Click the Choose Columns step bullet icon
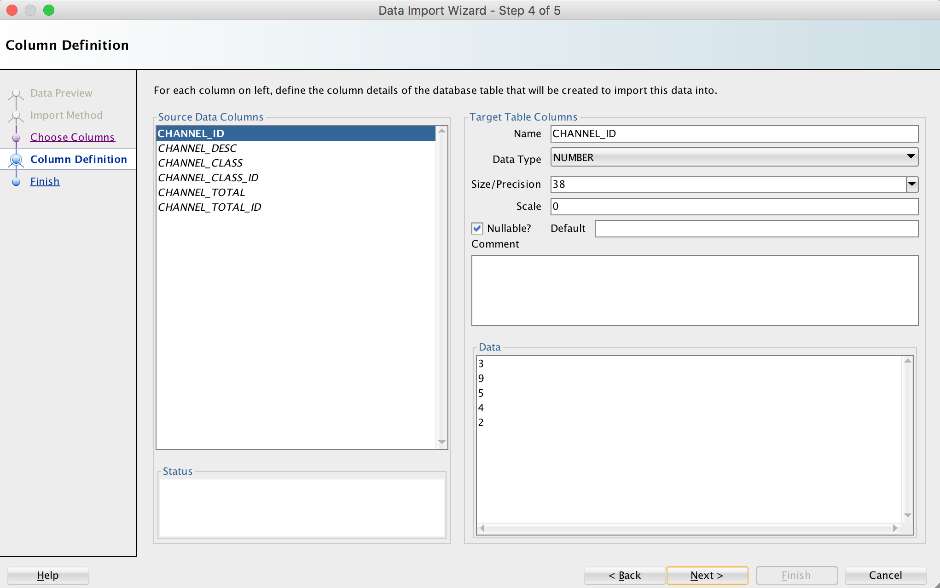Image resolution: width=940 pixels, height=588 pixels. [16, 138]
